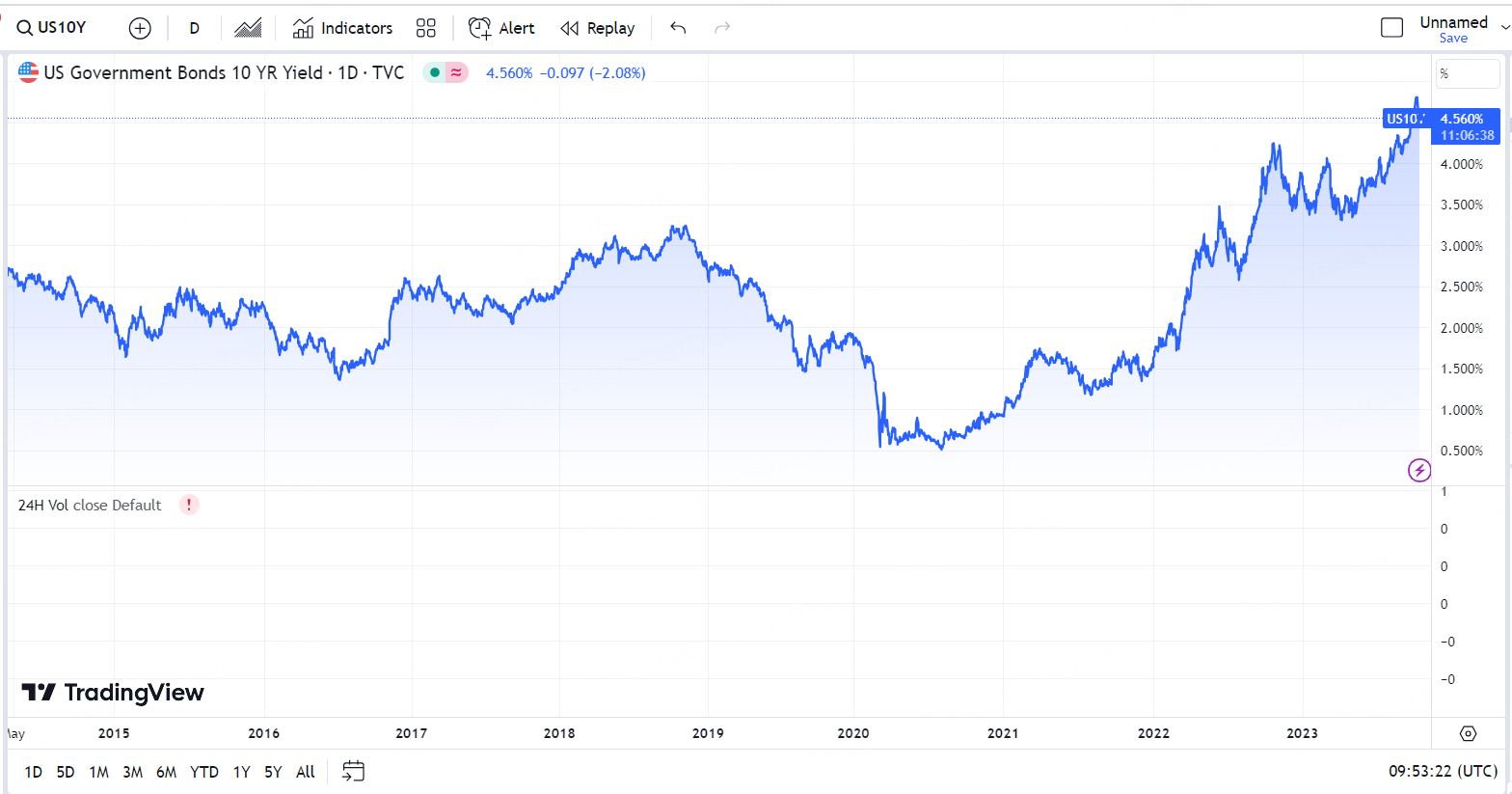Expand the Unnamed layout dropdown arrow
The image size is (1512, 794).
[x=1505, y=27]
